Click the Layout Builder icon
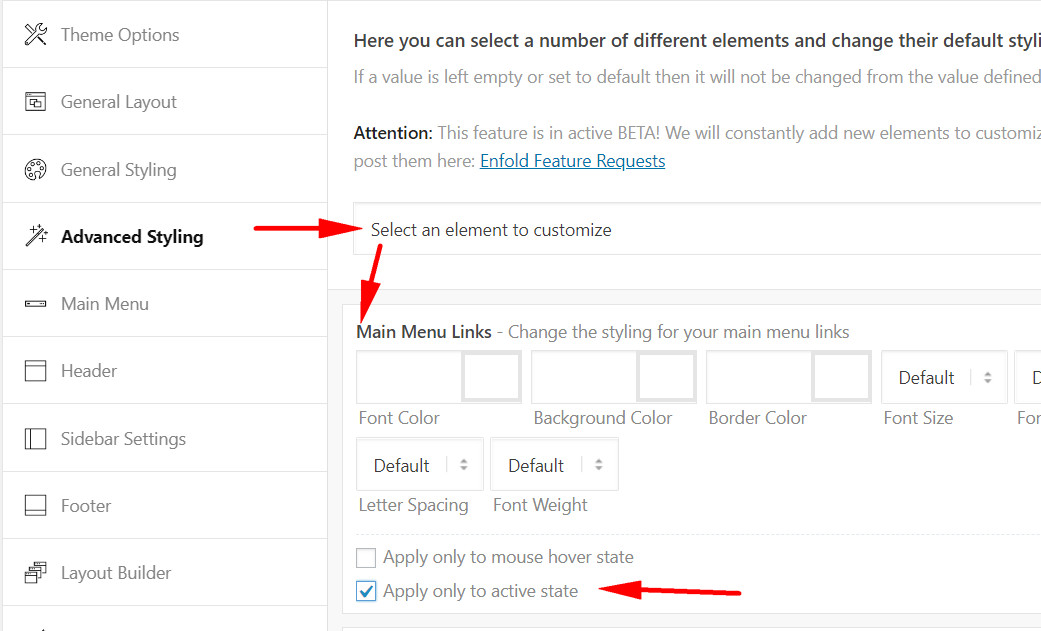The image size is (1041, 631). click(36, 573)
